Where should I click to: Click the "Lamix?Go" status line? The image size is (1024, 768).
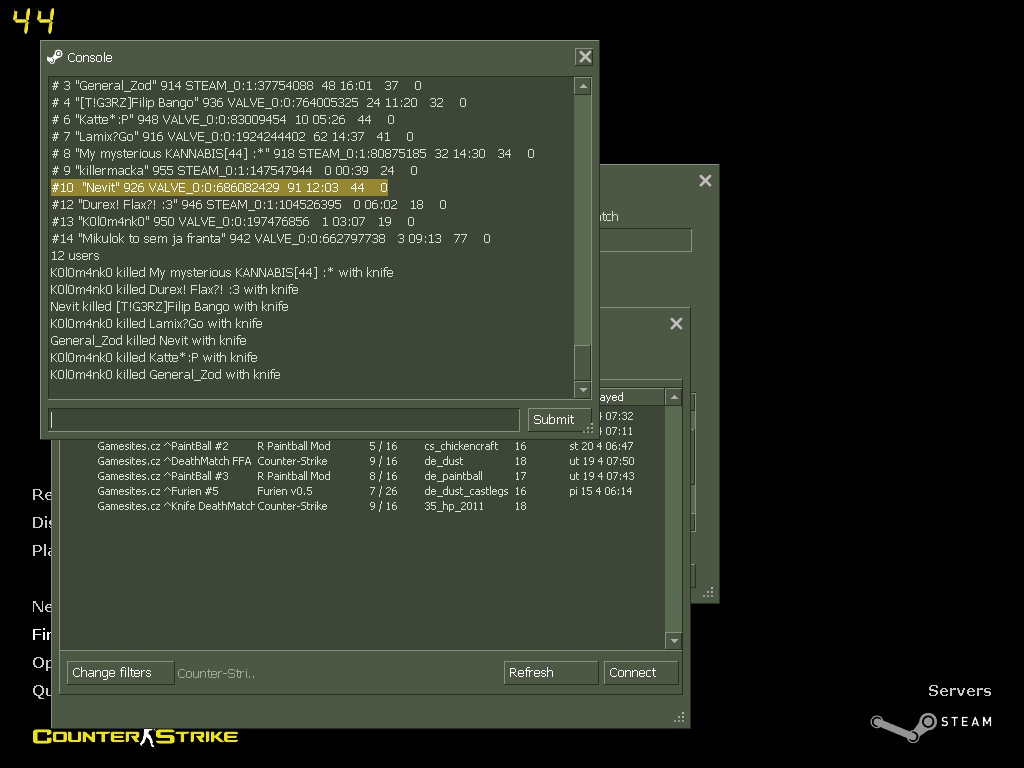[x=232, y=136]
